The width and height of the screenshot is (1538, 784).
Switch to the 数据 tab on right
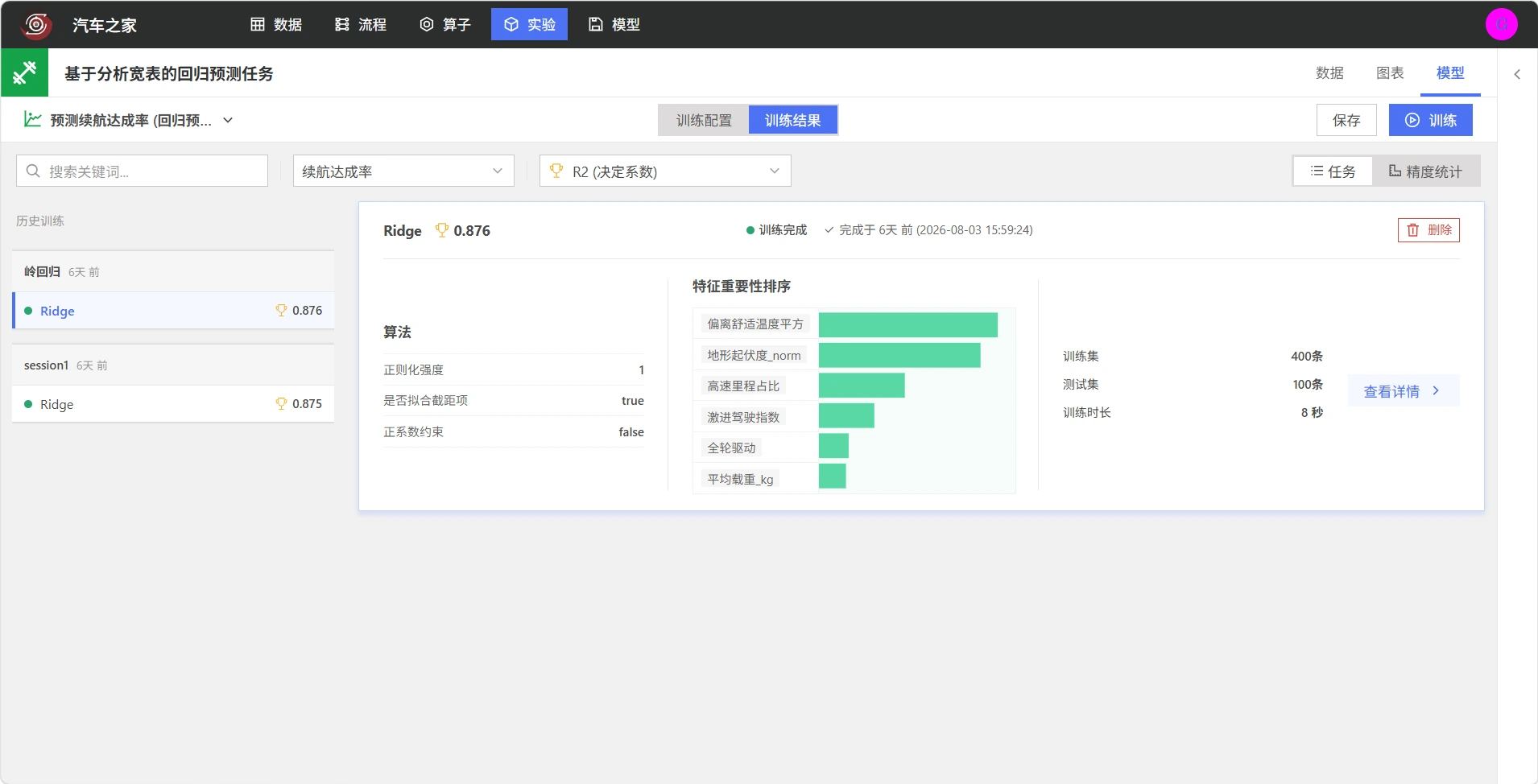point(1329,73)
